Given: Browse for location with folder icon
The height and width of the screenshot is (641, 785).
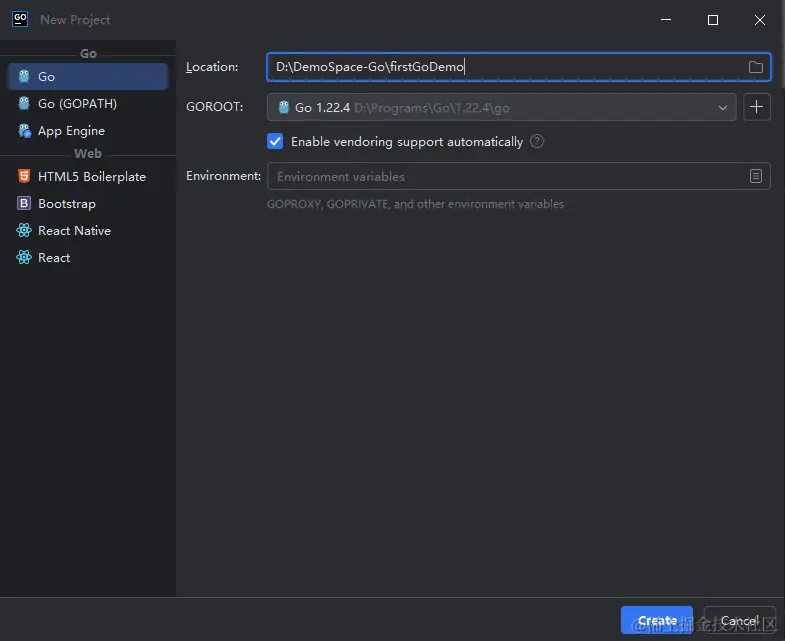Looking at the screenshot, I should [755, 67].
